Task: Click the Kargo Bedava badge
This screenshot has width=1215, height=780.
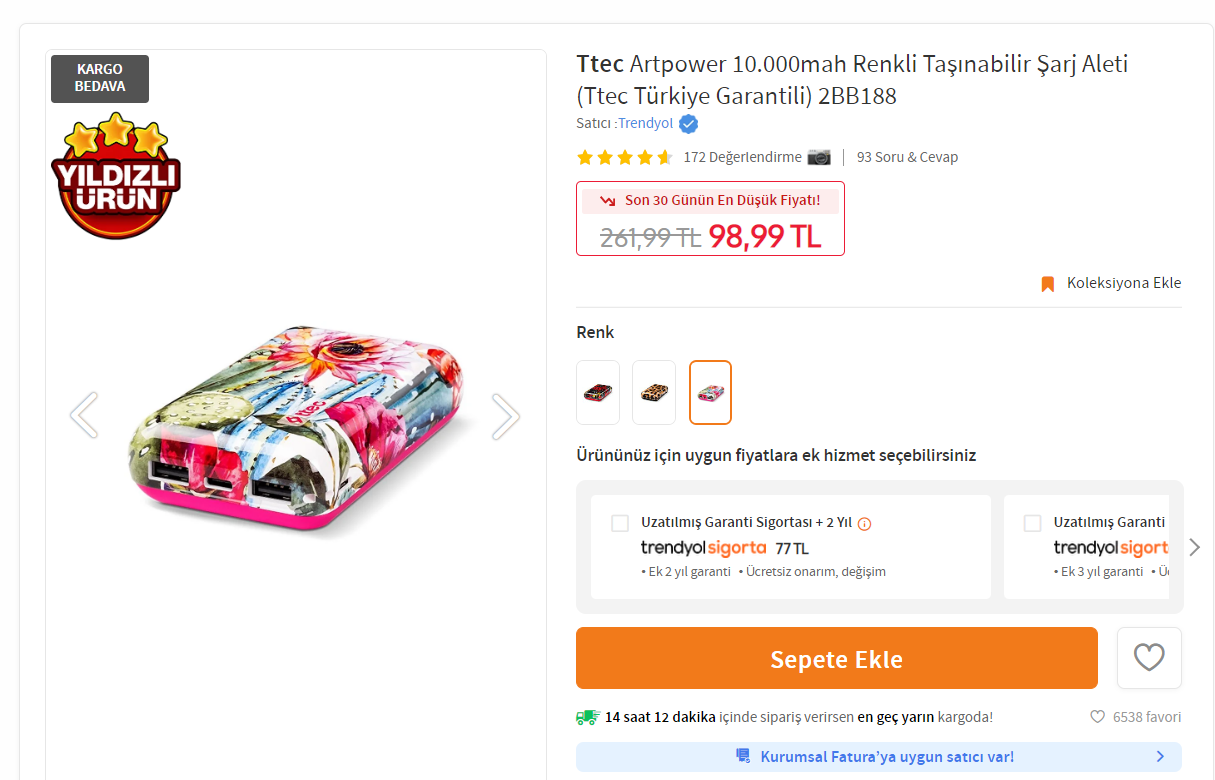Action: pos(100,79)
